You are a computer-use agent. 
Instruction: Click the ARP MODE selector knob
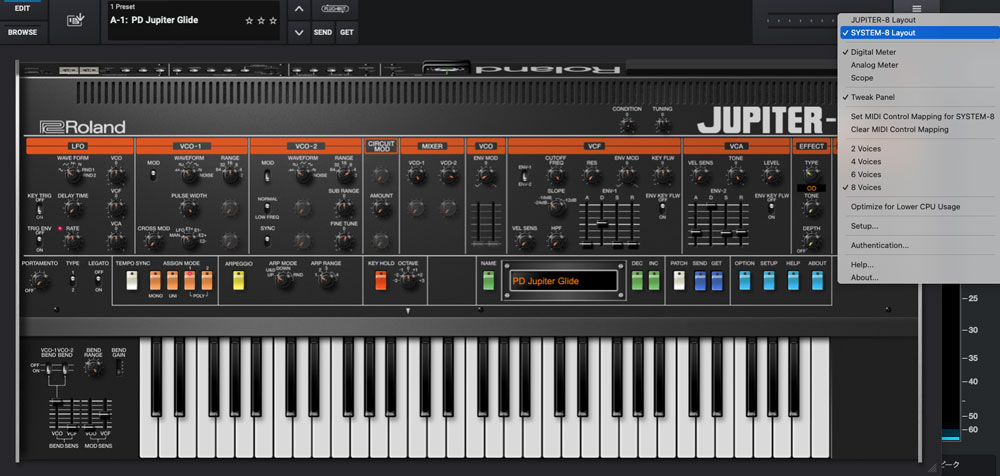(283, 279)
